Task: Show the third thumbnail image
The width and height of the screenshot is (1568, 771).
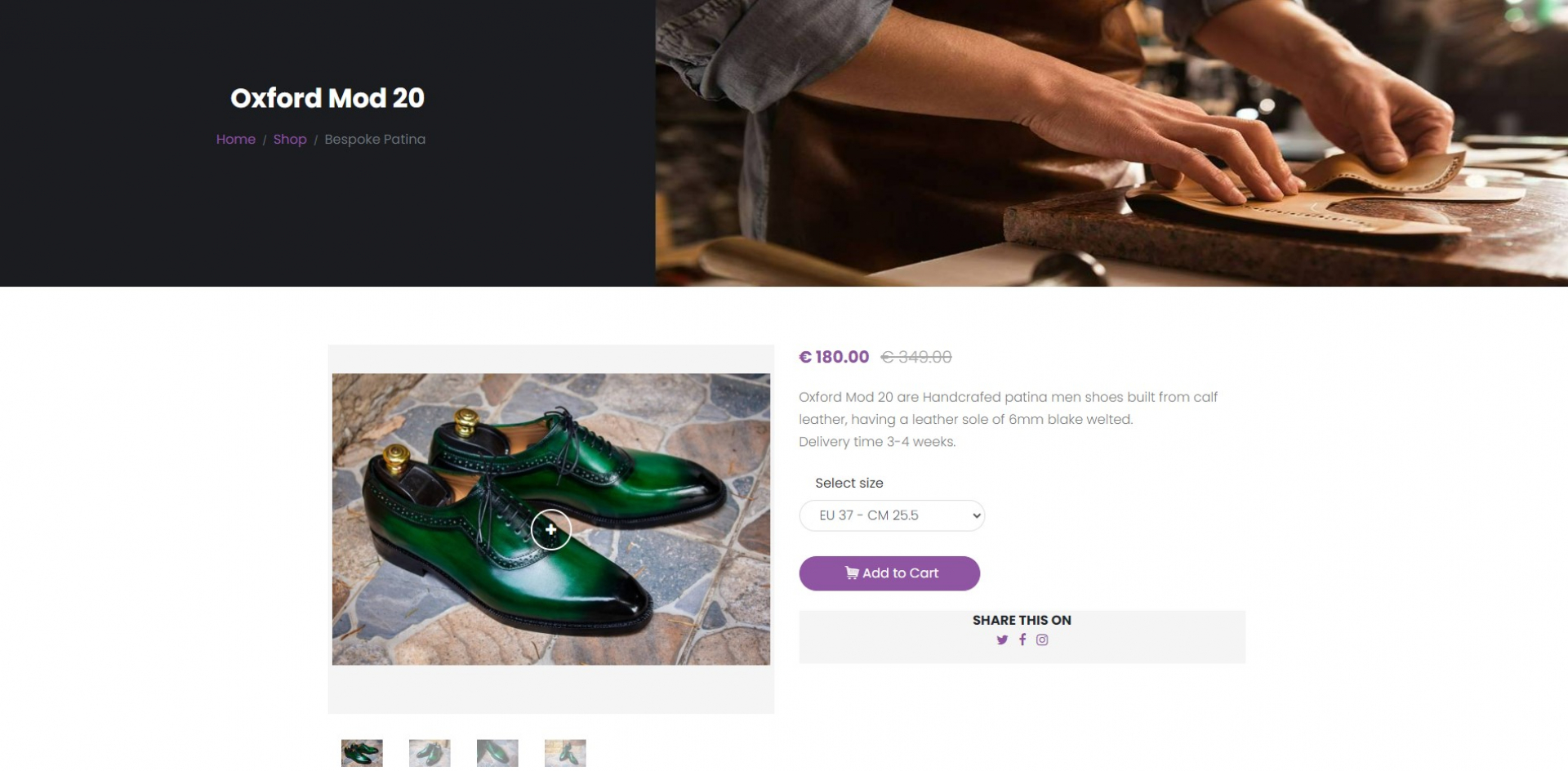Action: coord(497,753)
